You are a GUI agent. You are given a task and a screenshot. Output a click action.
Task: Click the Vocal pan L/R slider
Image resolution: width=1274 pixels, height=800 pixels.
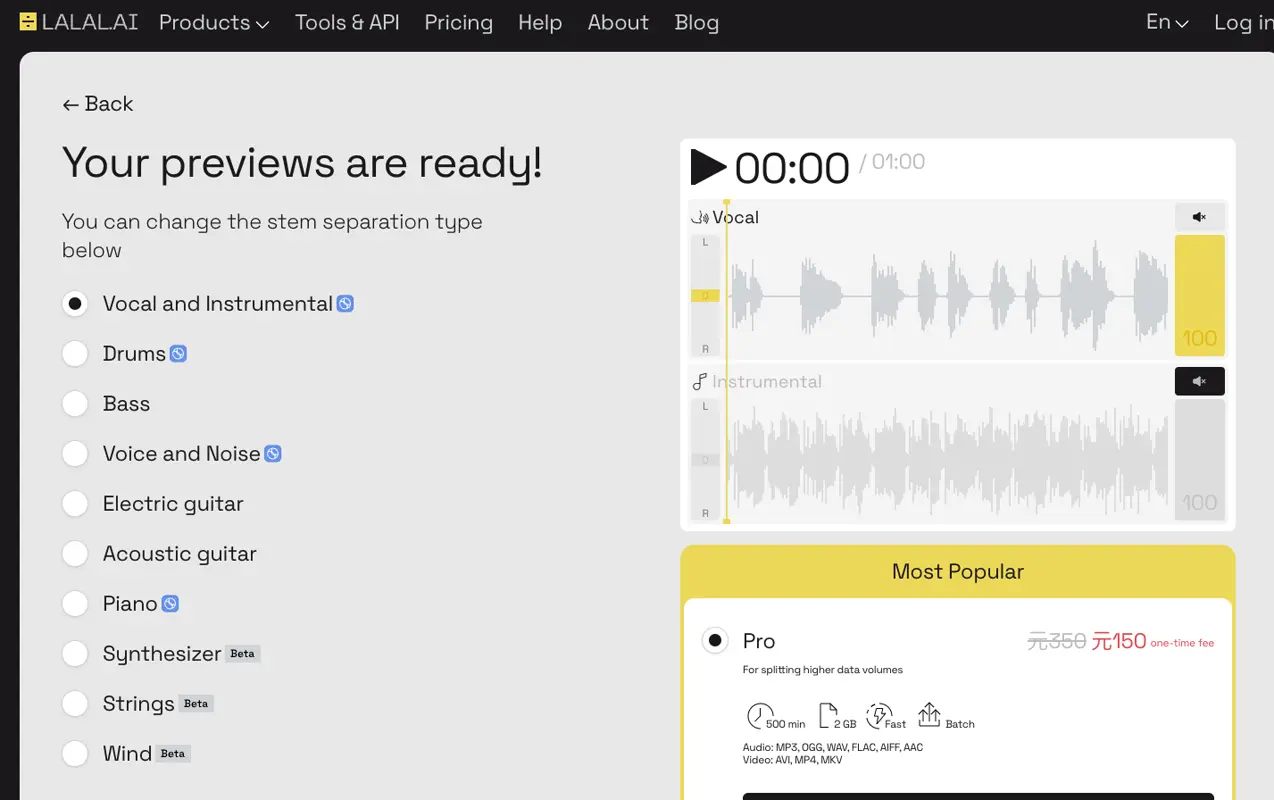705,296
